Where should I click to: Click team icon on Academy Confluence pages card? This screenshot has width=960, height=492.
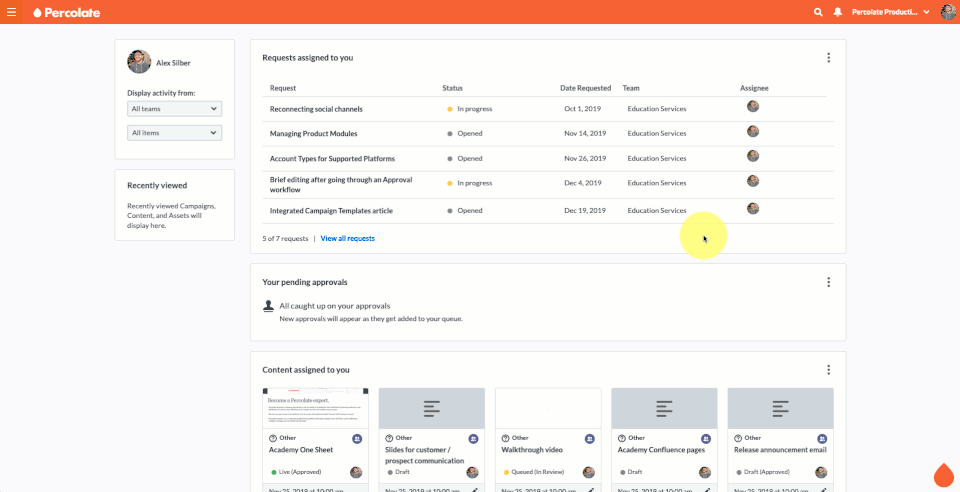706,439
